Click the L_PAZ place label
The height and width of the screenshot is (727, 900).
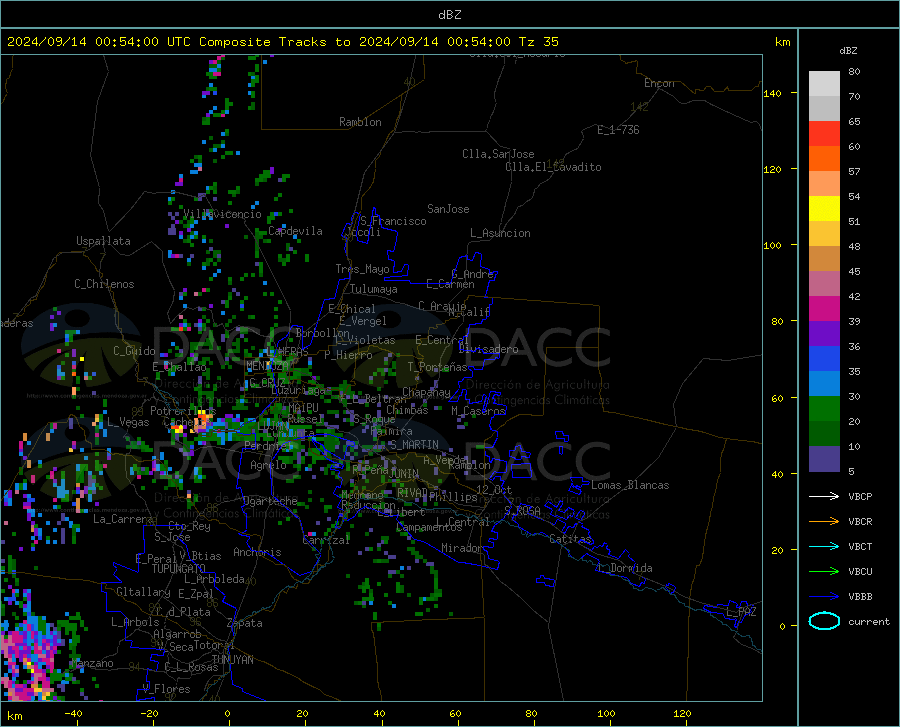point(741,612)
